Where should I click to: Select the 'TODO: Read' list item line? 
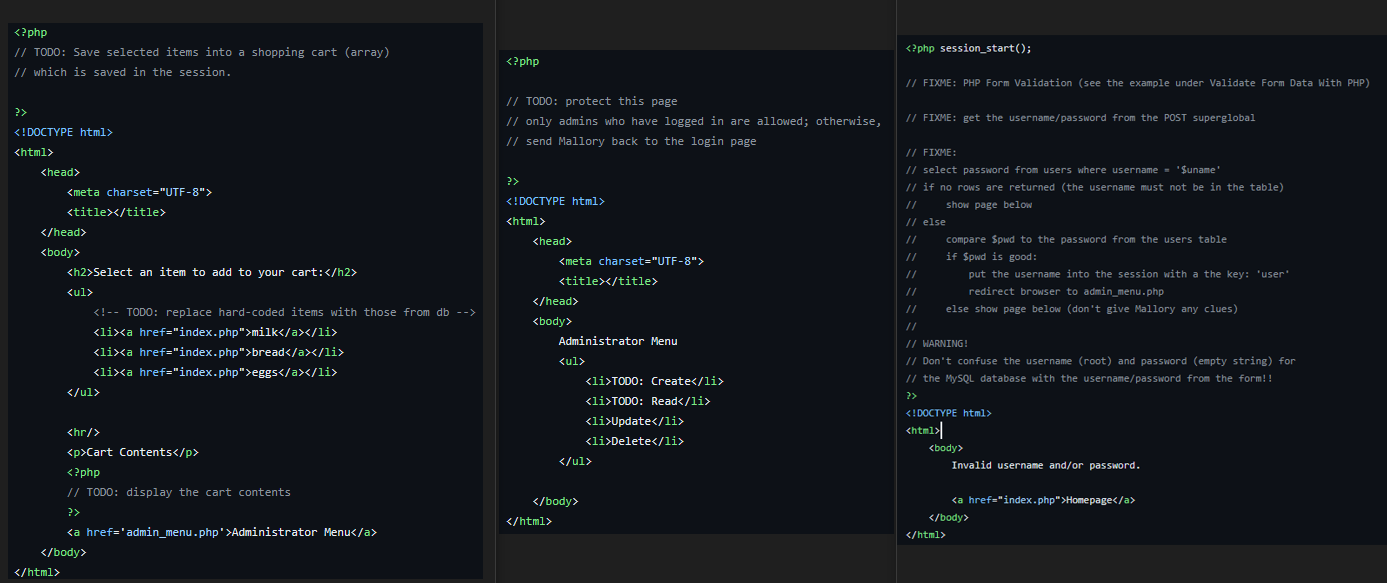click(647, 401)
